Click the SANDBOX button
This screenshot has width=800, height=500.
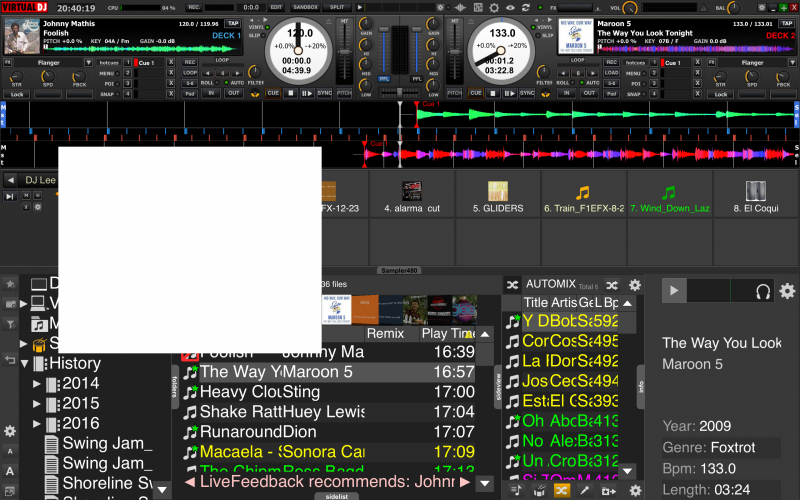(x=305, y=7)
